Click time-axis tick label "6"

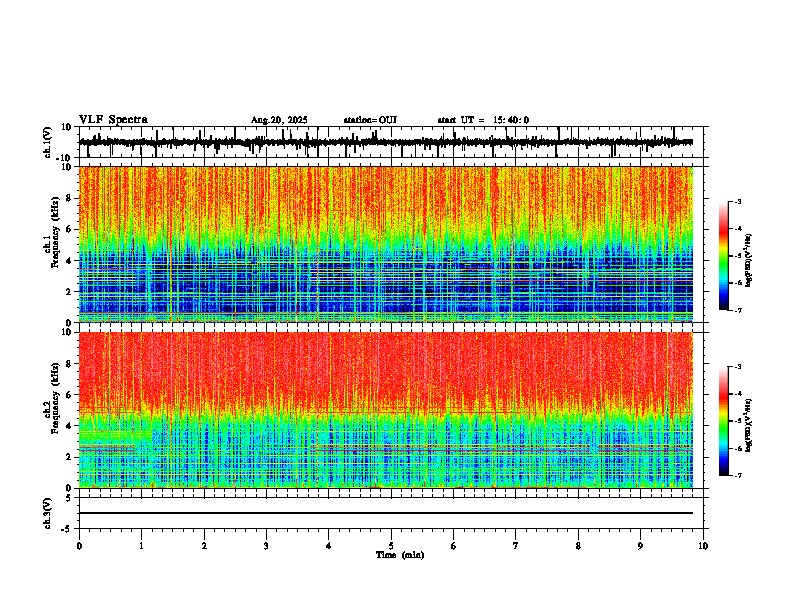point(454,546)
